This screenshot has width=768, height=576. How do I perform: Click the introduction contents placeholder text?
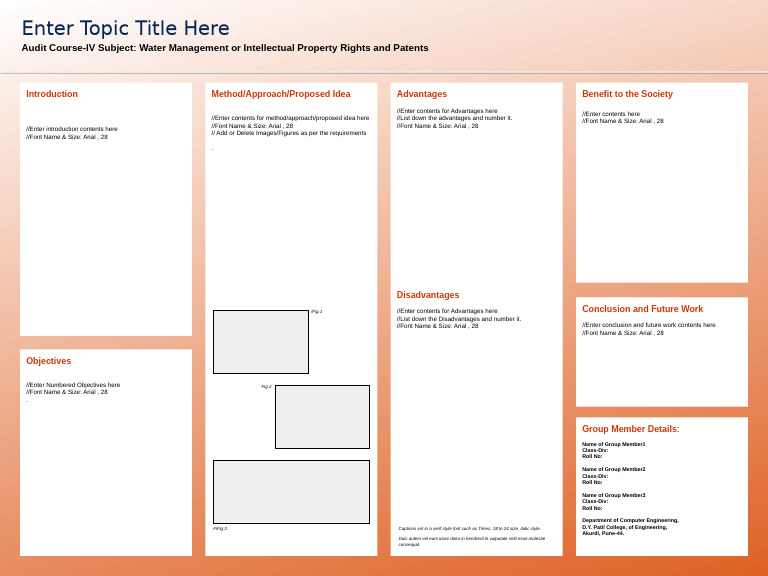click(72, 133)
